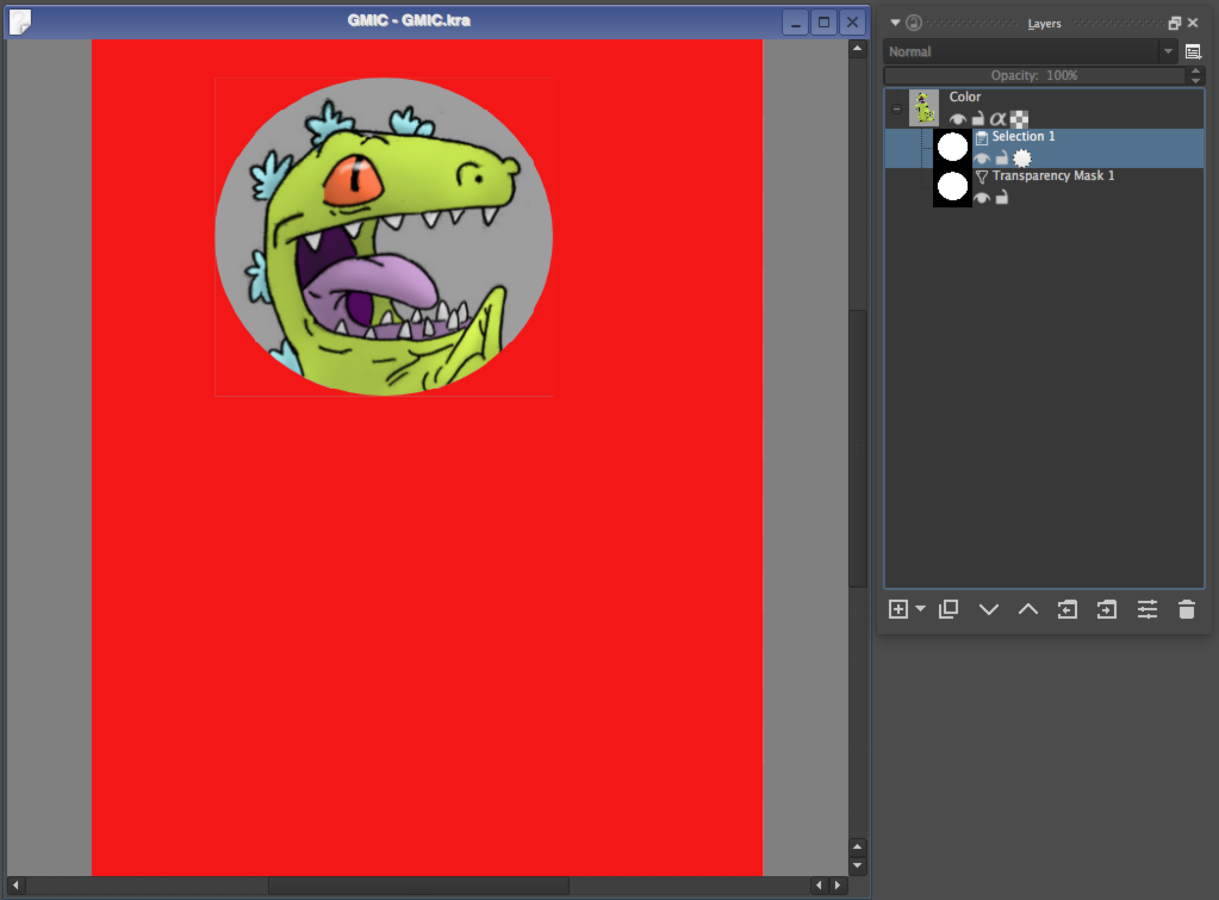Click the vertical scrollbar down arrow

(857, 865)
